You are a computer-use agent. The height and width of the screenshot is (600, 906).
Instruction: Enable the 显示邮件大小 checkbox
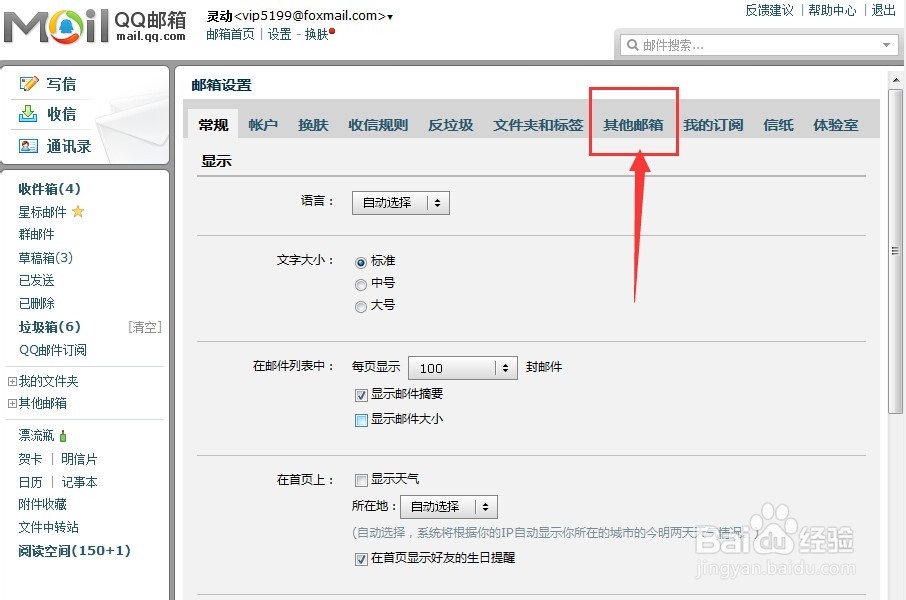(360, 418)
